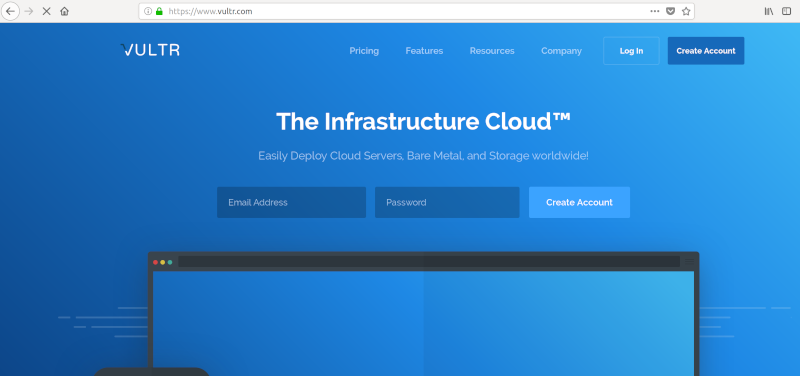This screenshot has height=376, width=800.
Task: Focus the Password field
Action: coord(447,202)
